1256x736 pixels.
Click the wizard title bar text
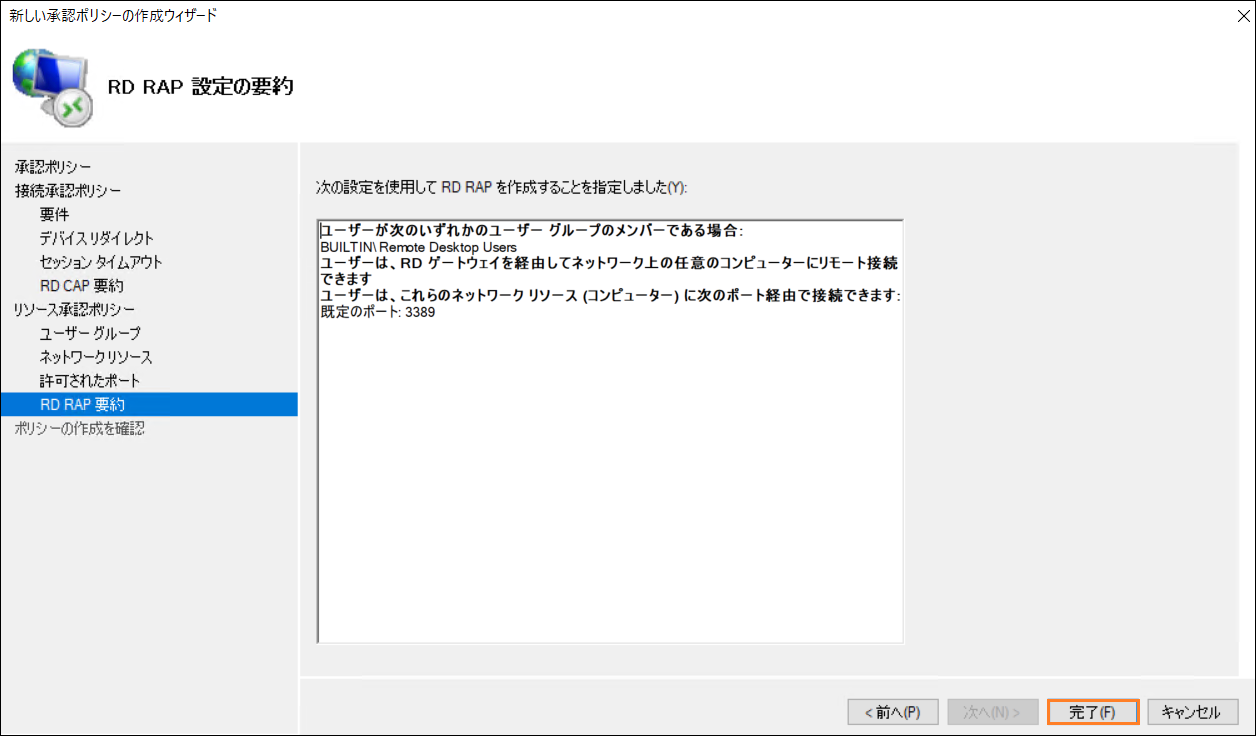pos(113,15)
